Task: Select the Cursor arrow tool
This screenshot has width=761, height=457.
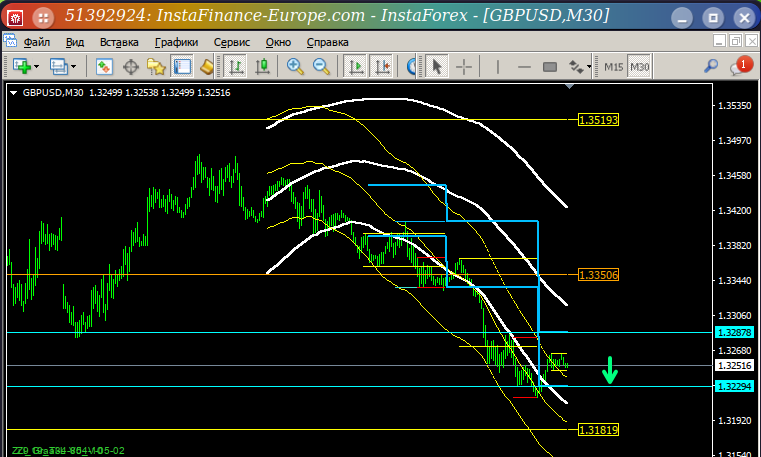Action: [436, 66]
